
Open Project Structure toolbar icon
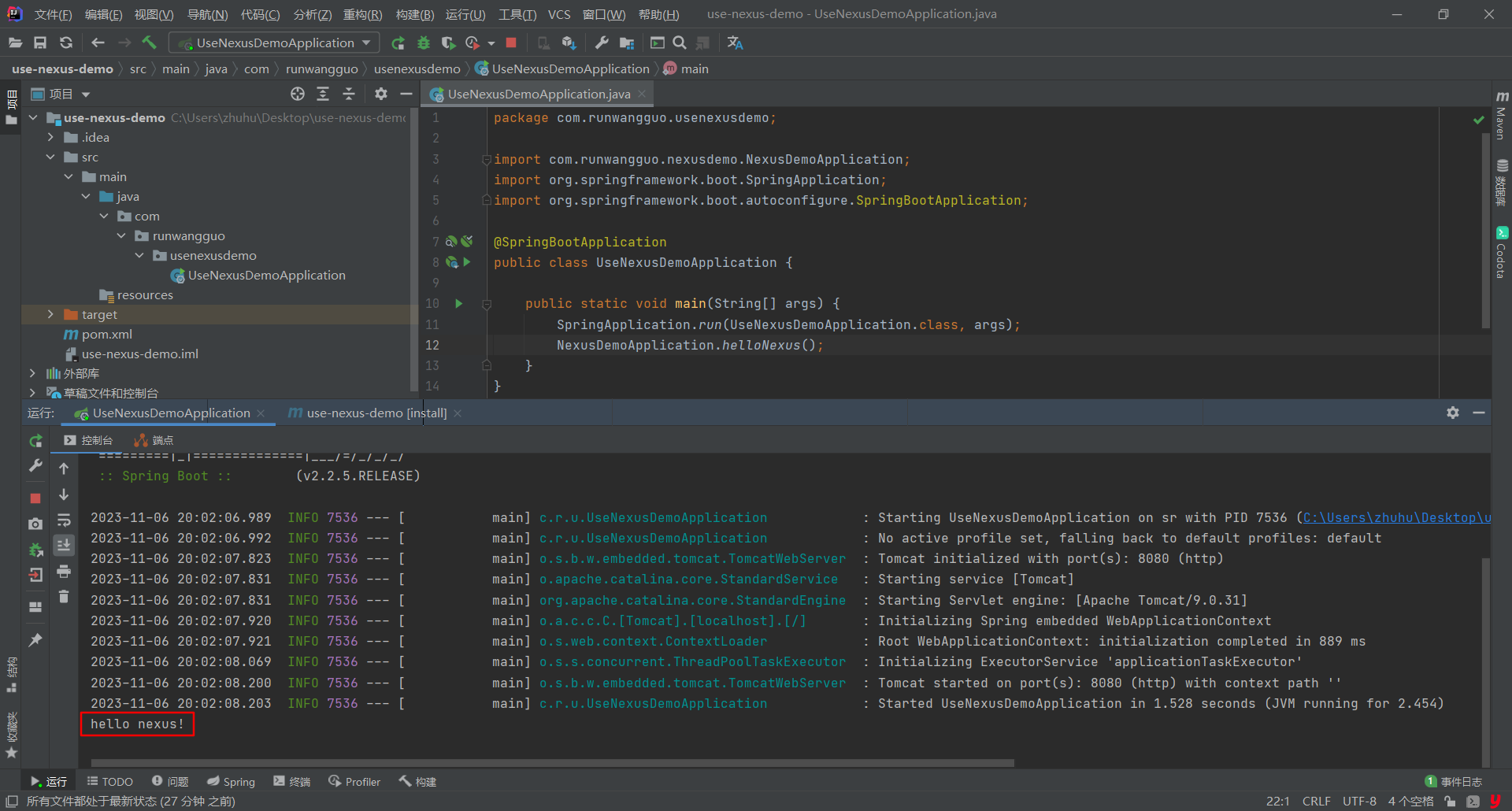[x=627, y=43]
